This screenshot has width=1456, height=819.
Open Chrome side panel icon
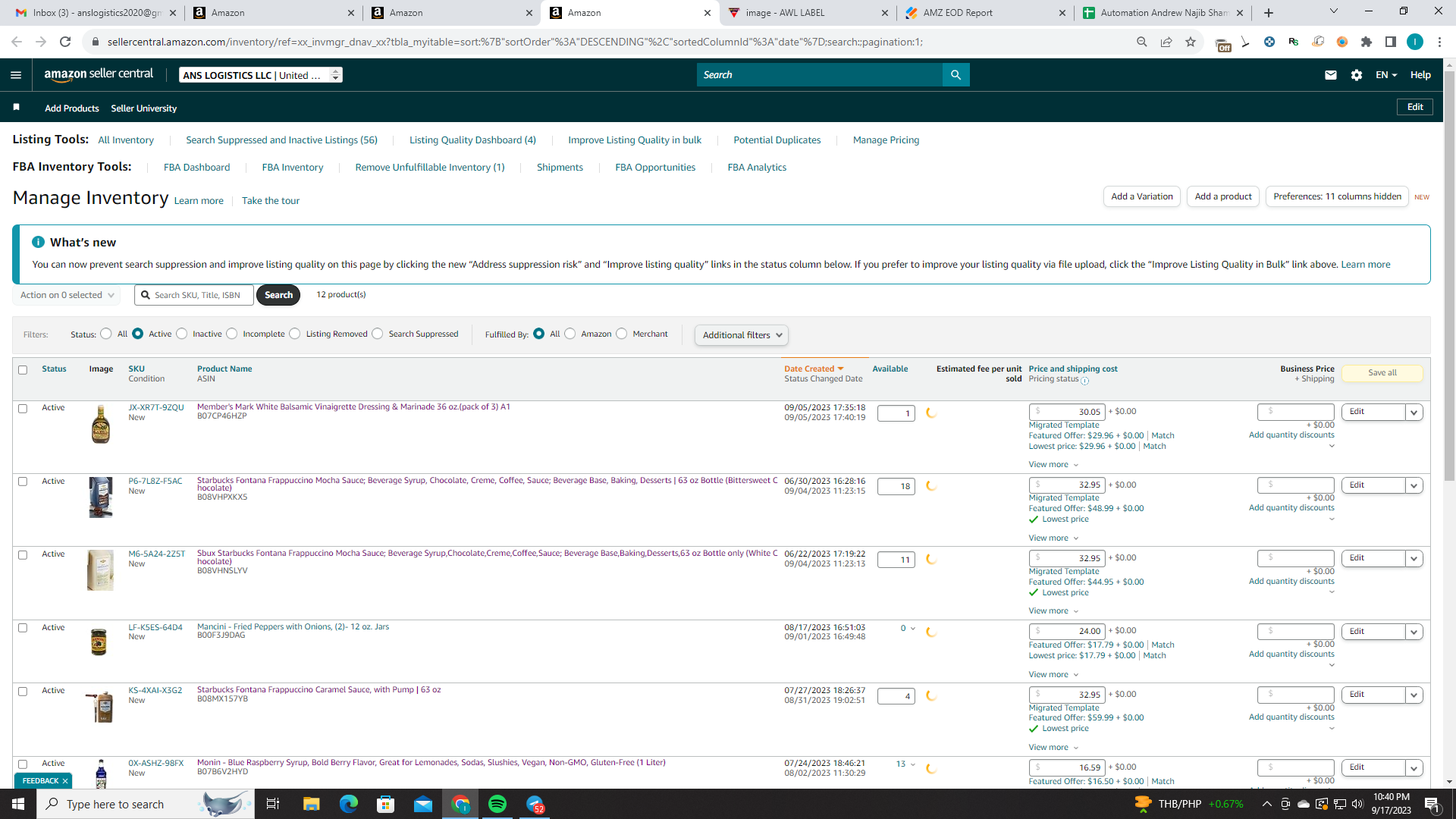[1391, 42]
